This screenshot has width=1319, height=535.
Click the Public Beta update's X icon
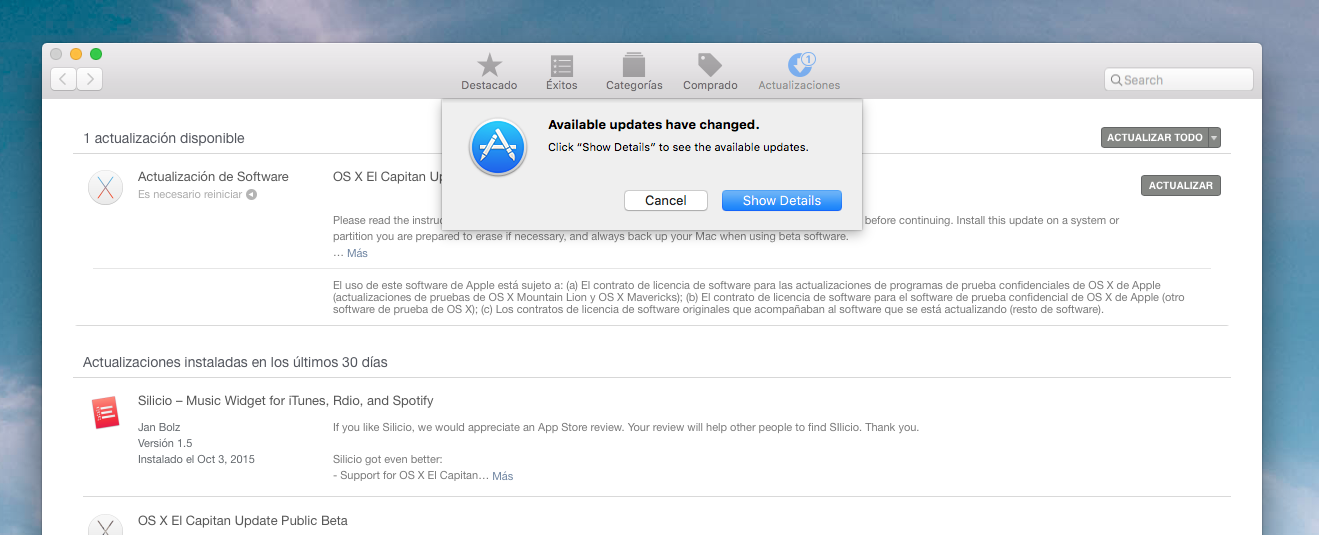105,525
